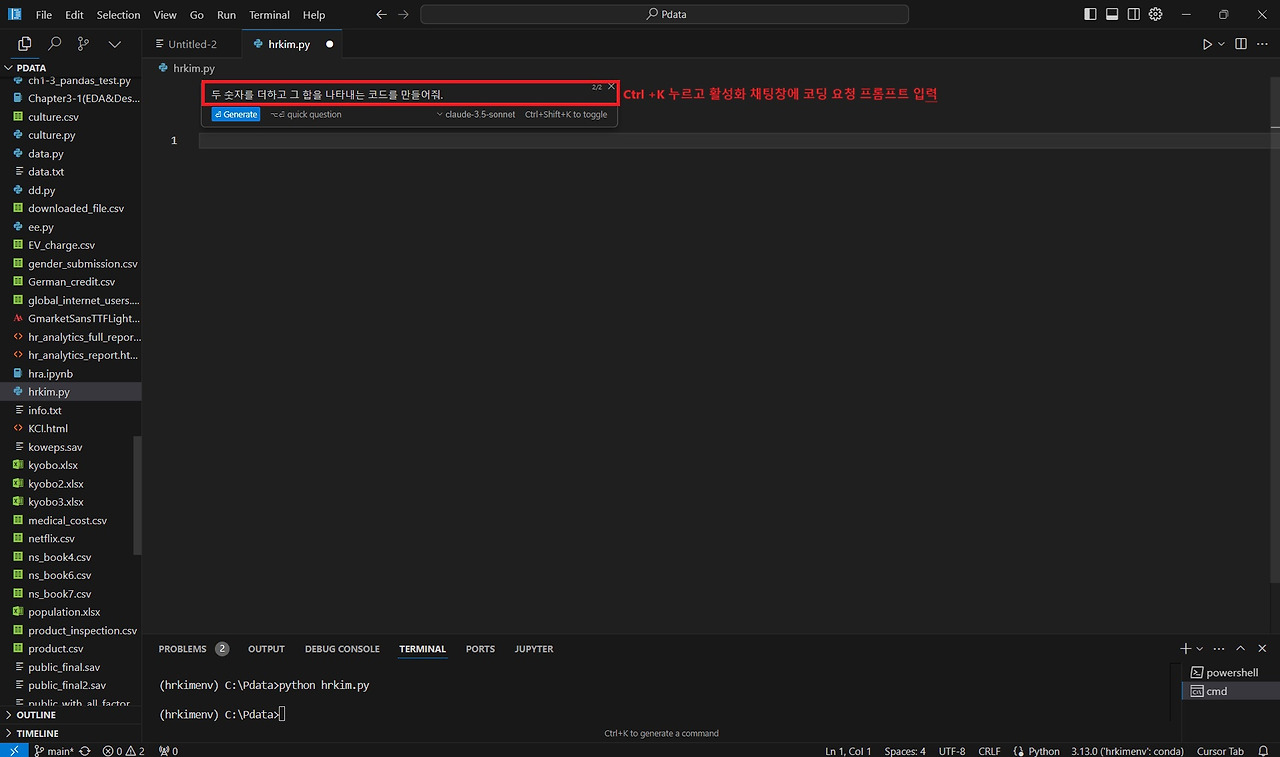This screenshot has height=757, width=1280.
Task: Click the Korean prompt input field
Action: (x=410, y=94)
